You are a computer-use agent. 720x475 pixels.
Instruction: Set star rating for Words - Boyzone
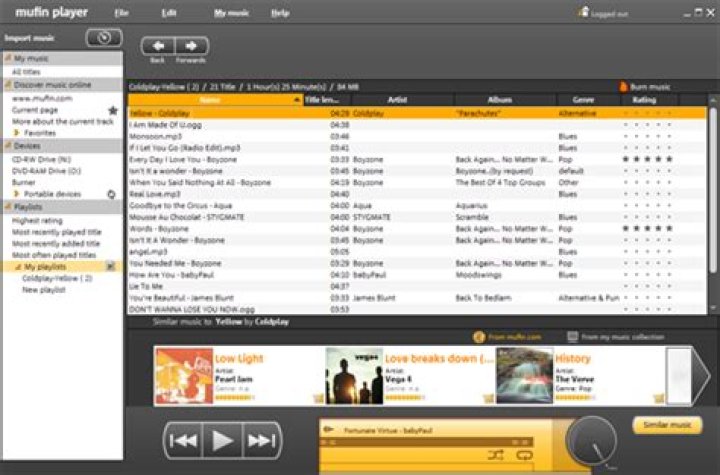click(647, 228)
